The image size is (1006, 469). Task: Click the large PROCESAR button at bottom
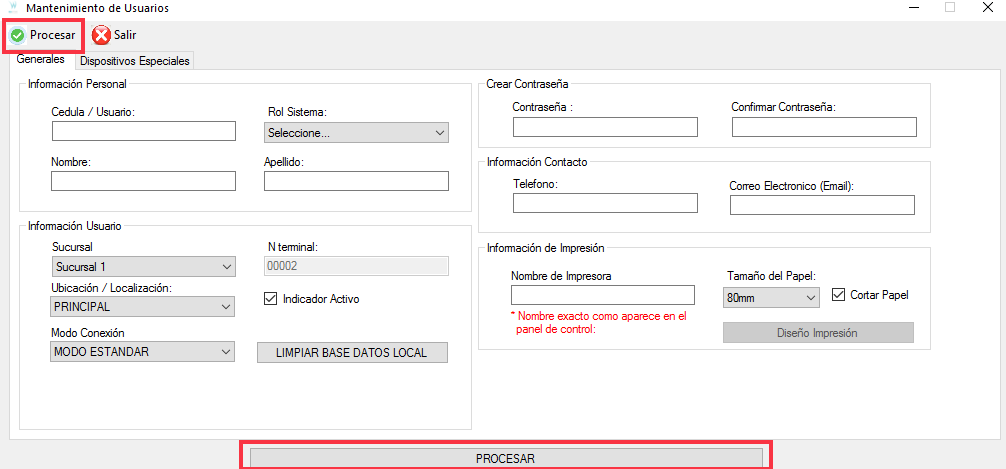coord(505,458)
